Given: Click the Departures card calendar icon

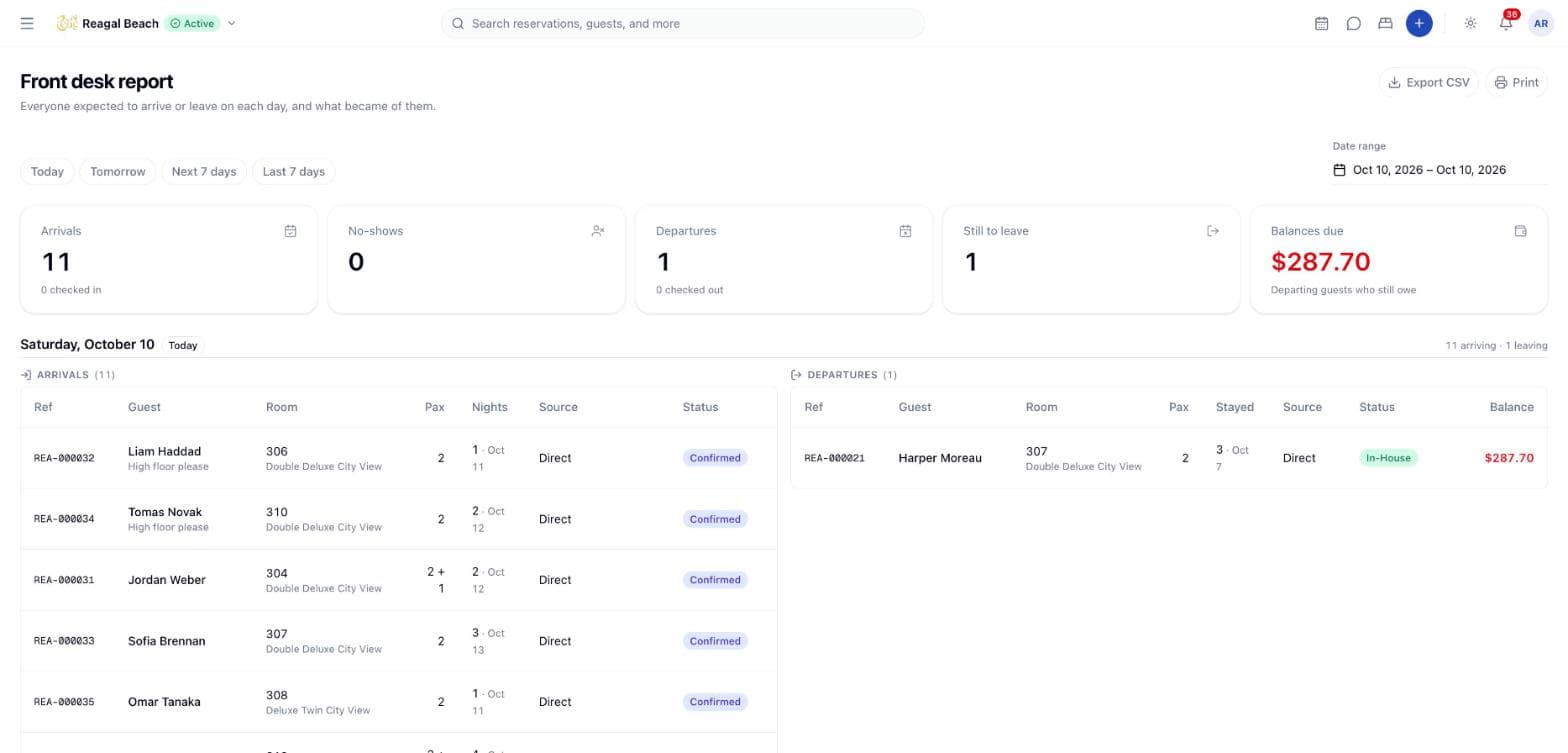Looking at the screenshot, I should [905, 231].
